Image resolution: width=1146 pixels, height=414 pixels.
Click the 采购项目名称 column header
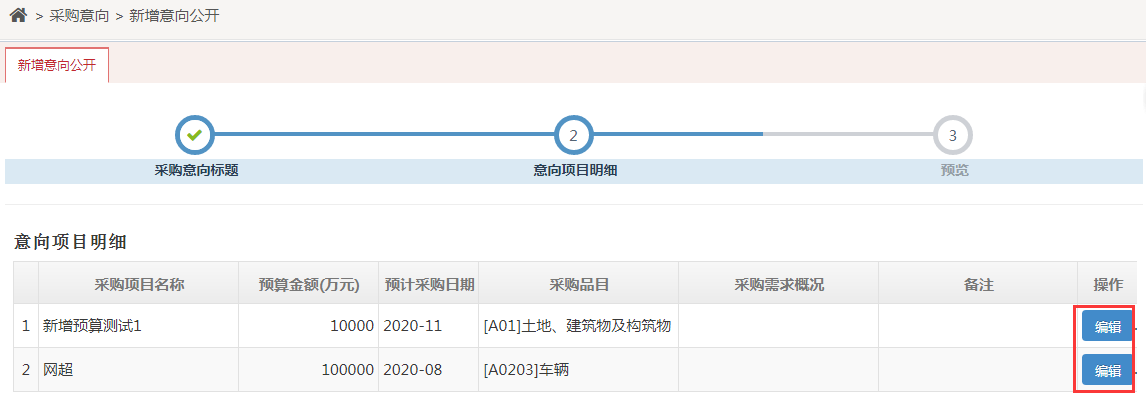(139, 284)
